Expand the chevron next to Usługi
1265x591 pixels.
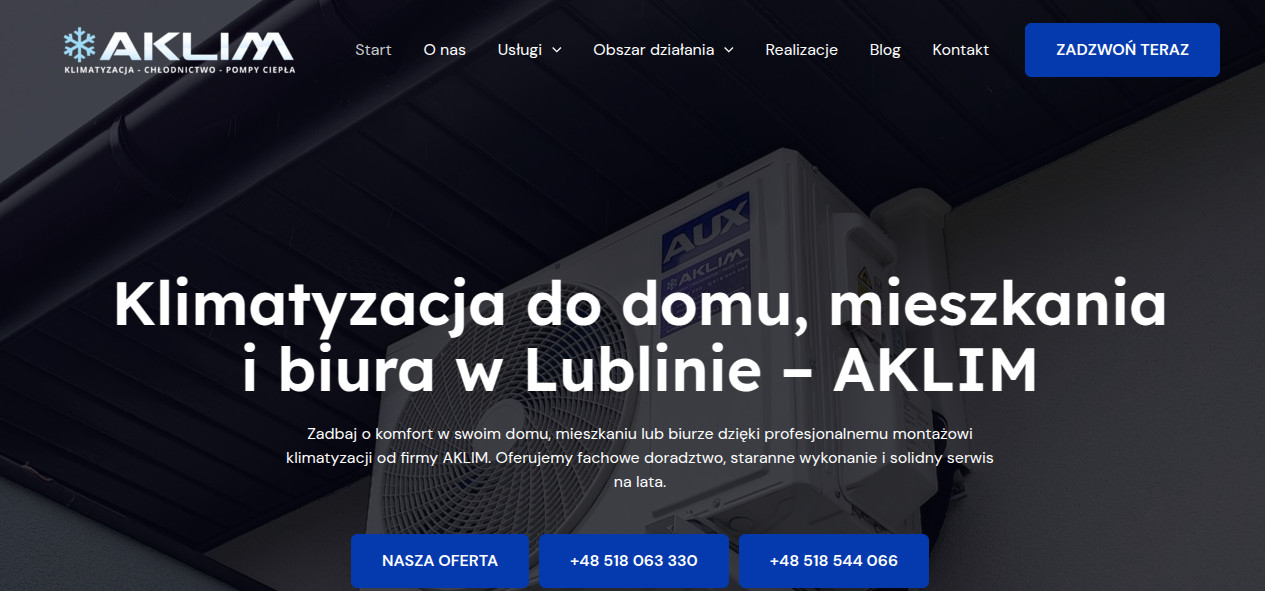coord(556,50)
